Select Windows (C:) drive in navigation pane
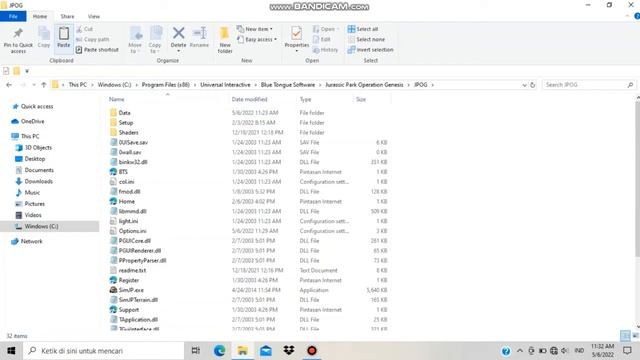 [41, 226]
